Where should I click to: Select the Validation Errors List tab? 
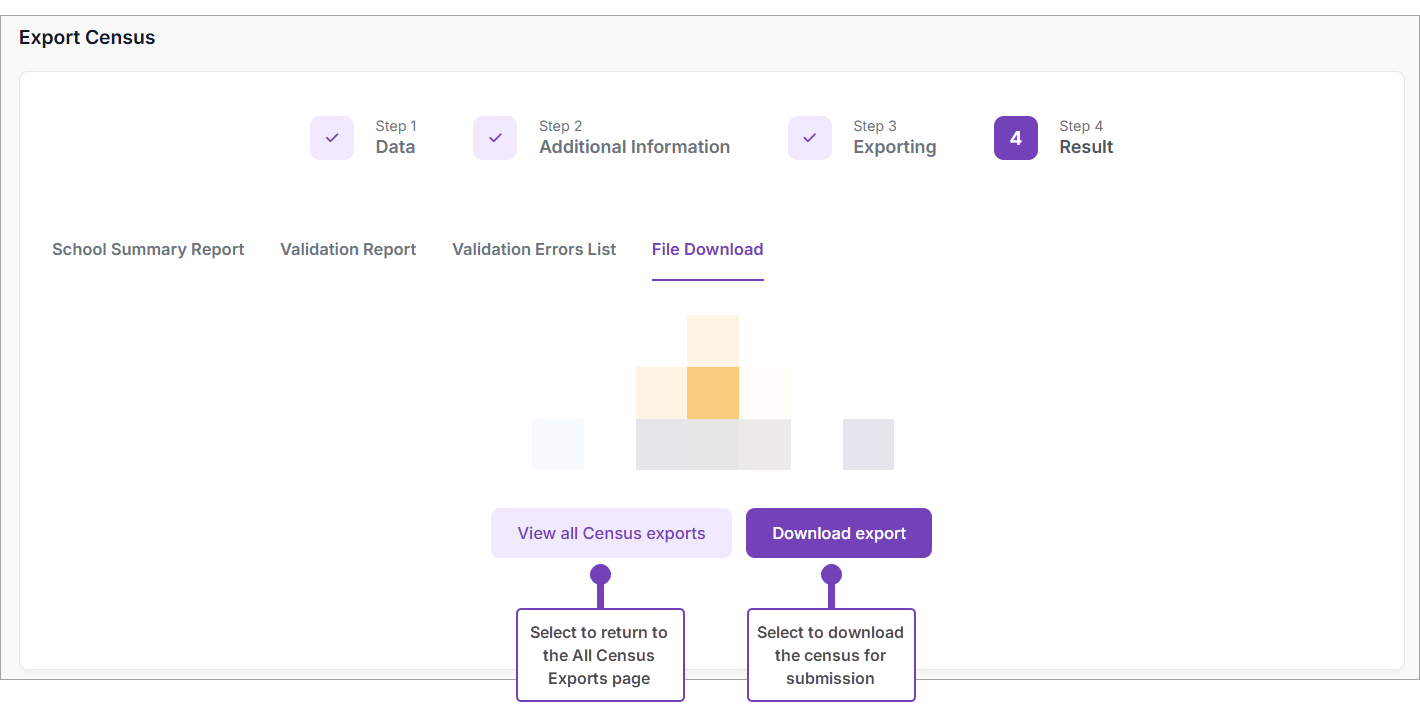pos(534,249)
